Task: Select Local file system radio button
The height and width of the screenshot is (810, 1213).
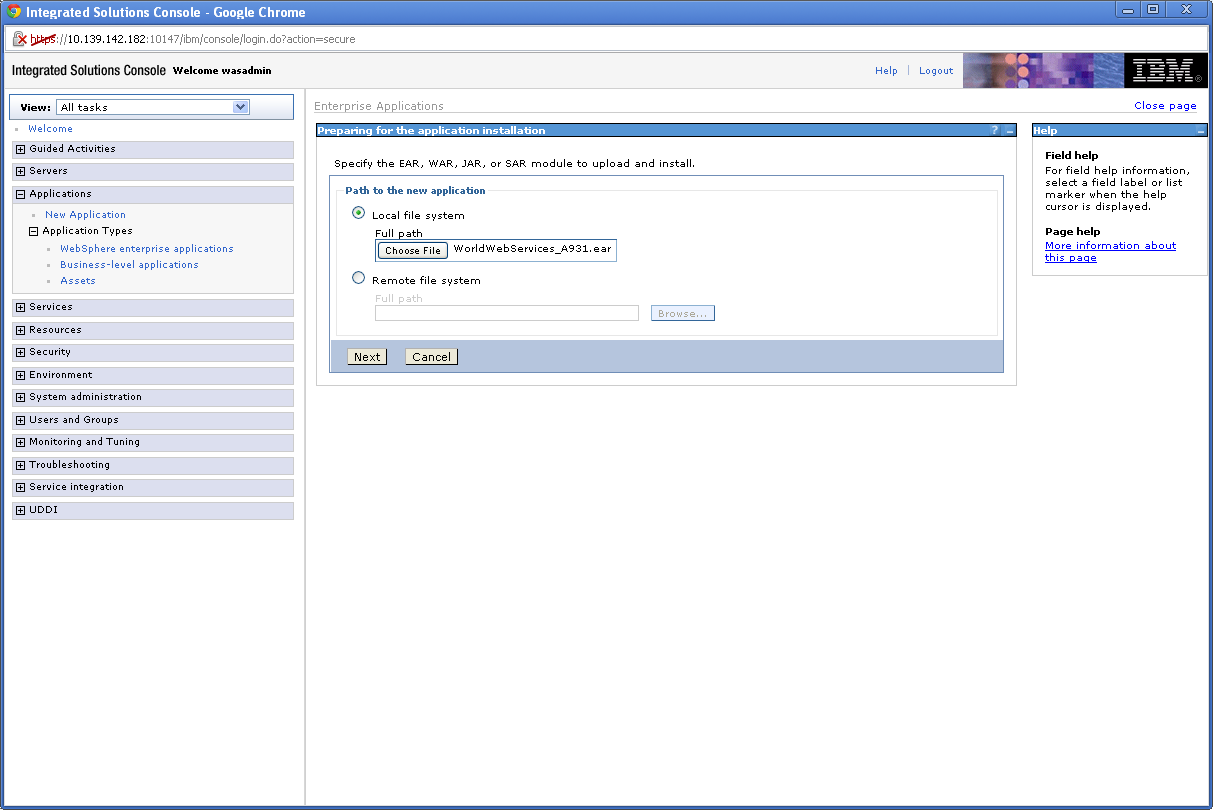Action: point(359,213)
